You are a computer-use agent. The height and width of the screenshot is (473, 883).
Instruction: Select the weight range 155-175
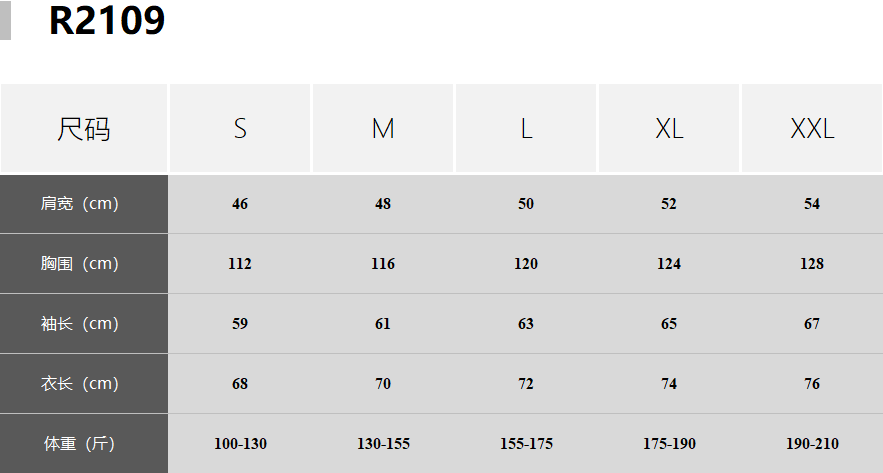coord(526,444)
